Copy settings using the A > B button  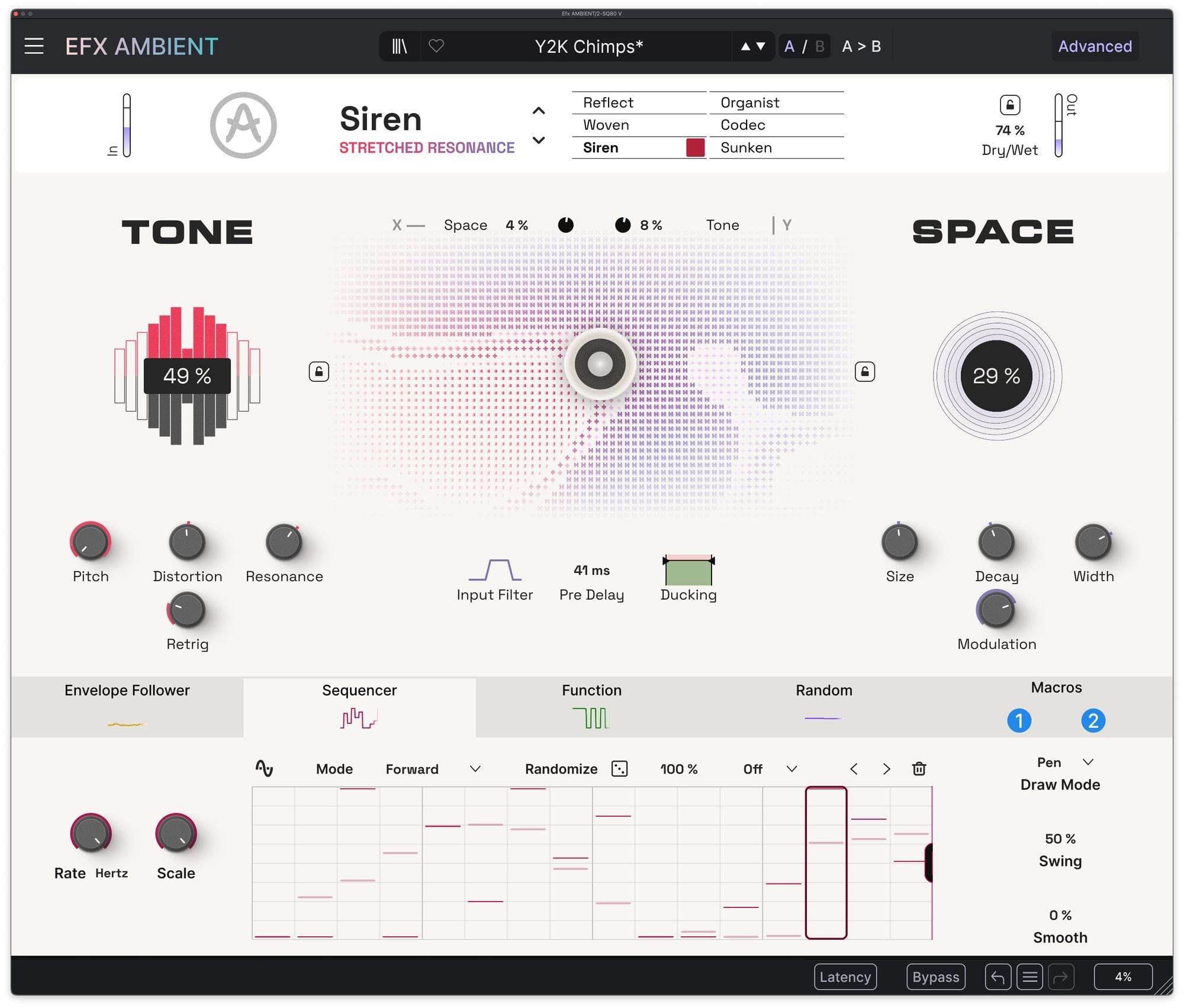coord(860,46)
